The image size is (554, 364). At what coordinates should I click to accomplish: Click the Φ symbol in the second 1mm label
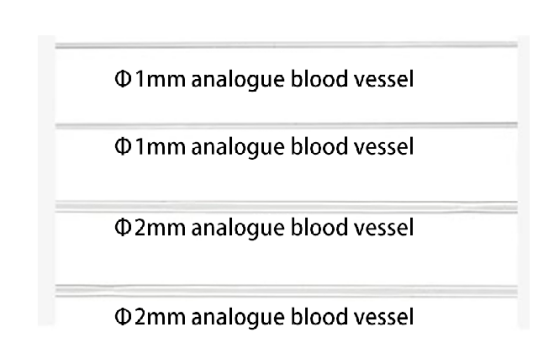123,147
